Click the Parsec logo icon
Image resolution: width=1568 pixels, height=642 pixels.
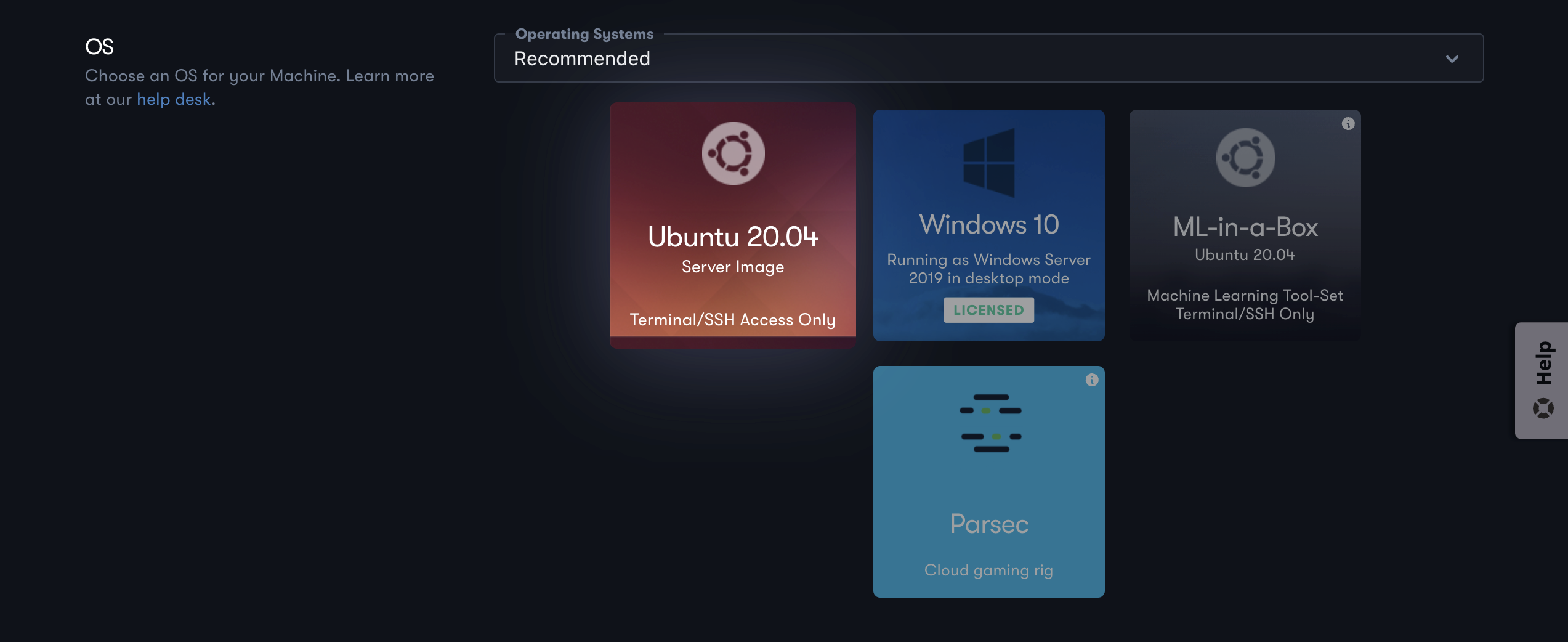click(990, 423)
